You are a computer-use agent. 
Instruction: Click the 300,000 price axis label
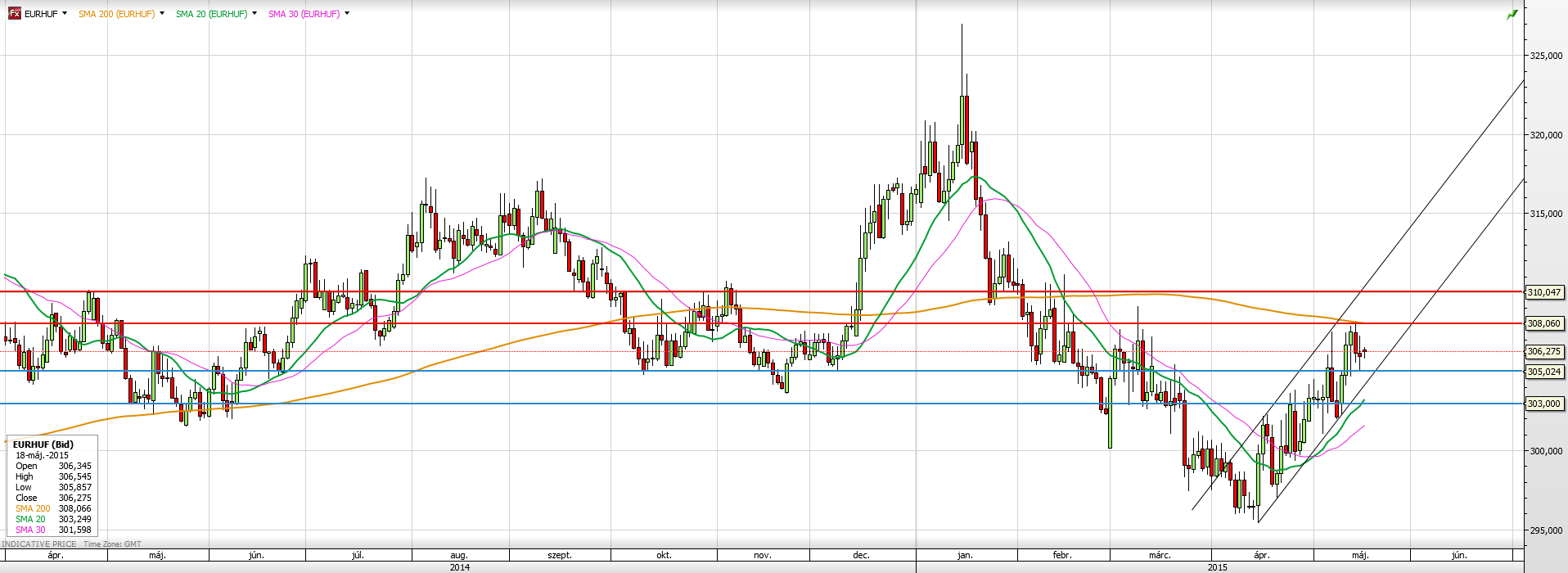pyautogui.click(x=1546, y=451)
